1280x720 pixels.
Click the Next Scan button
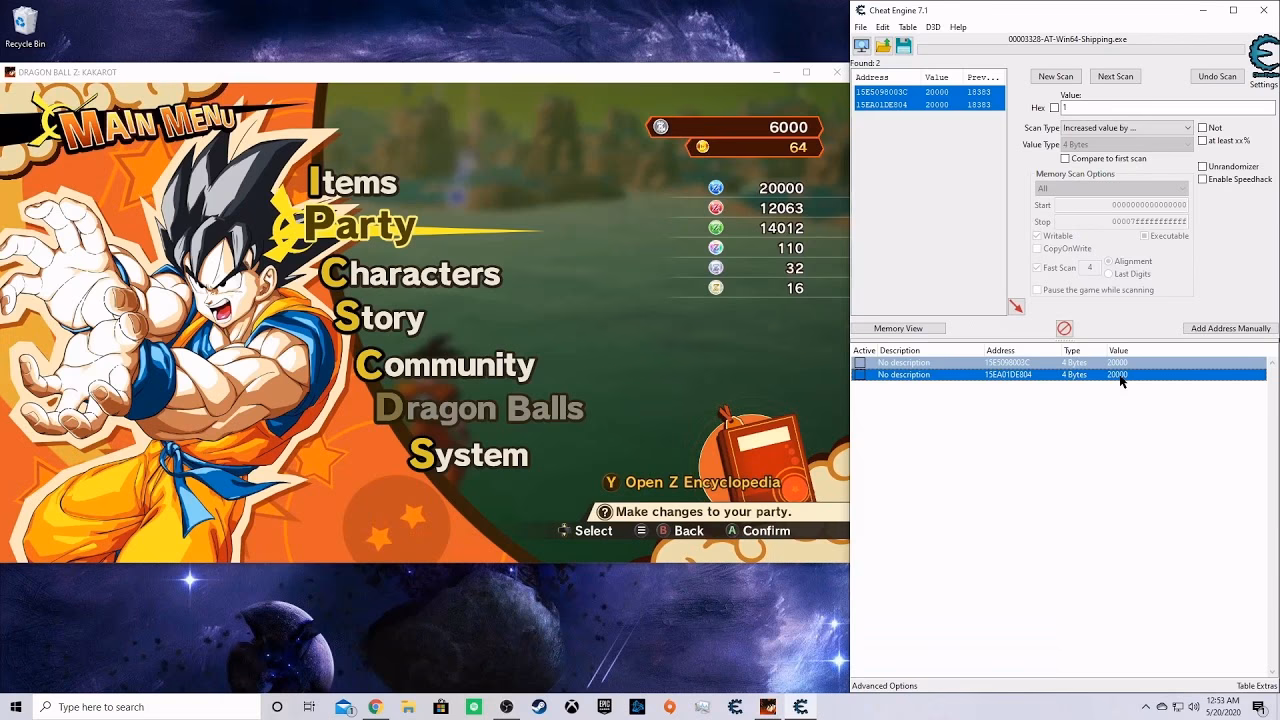(x=1115, y=76)
